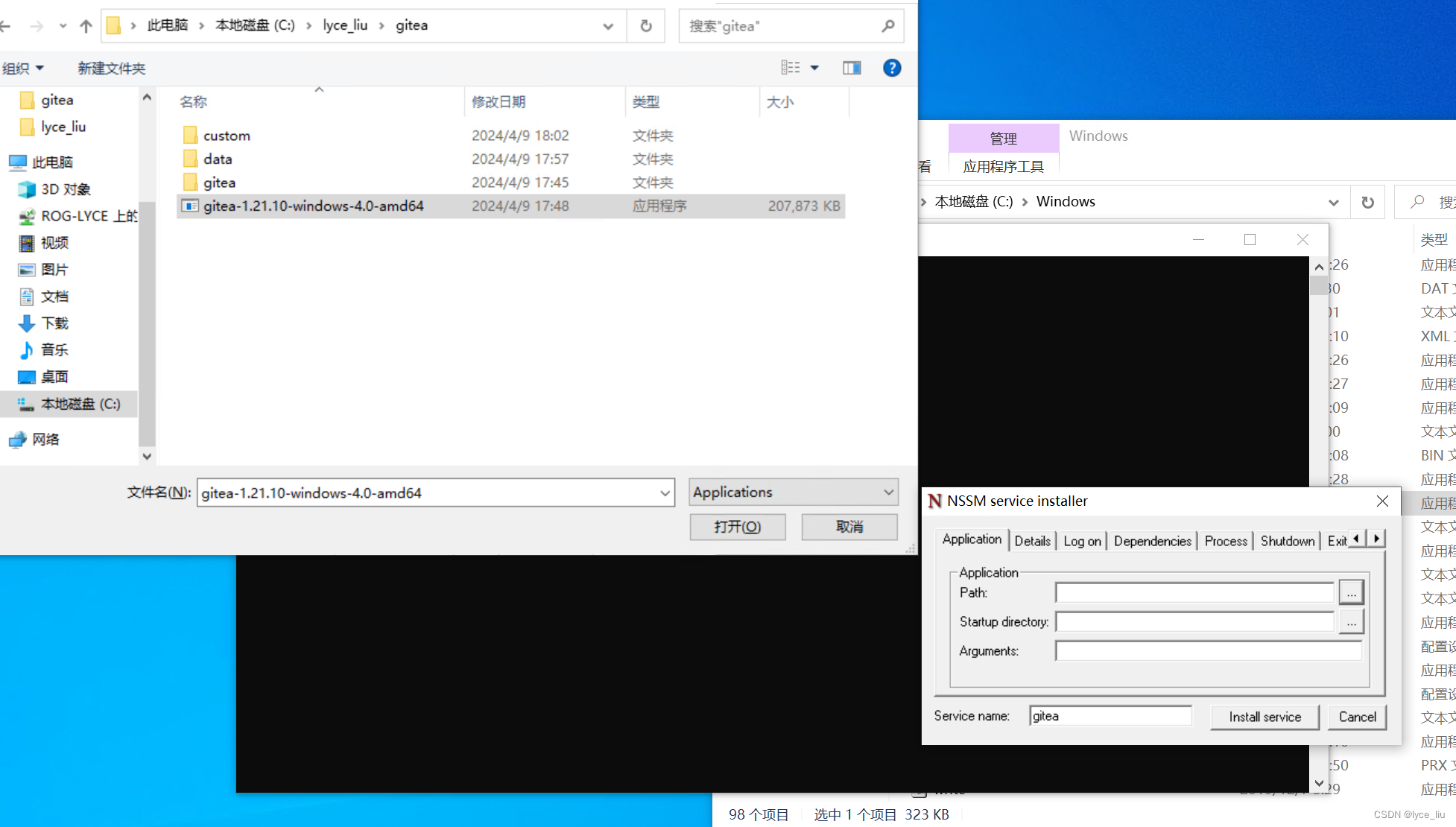Open 音乐 music folder in sidebar

click(54, 350)
